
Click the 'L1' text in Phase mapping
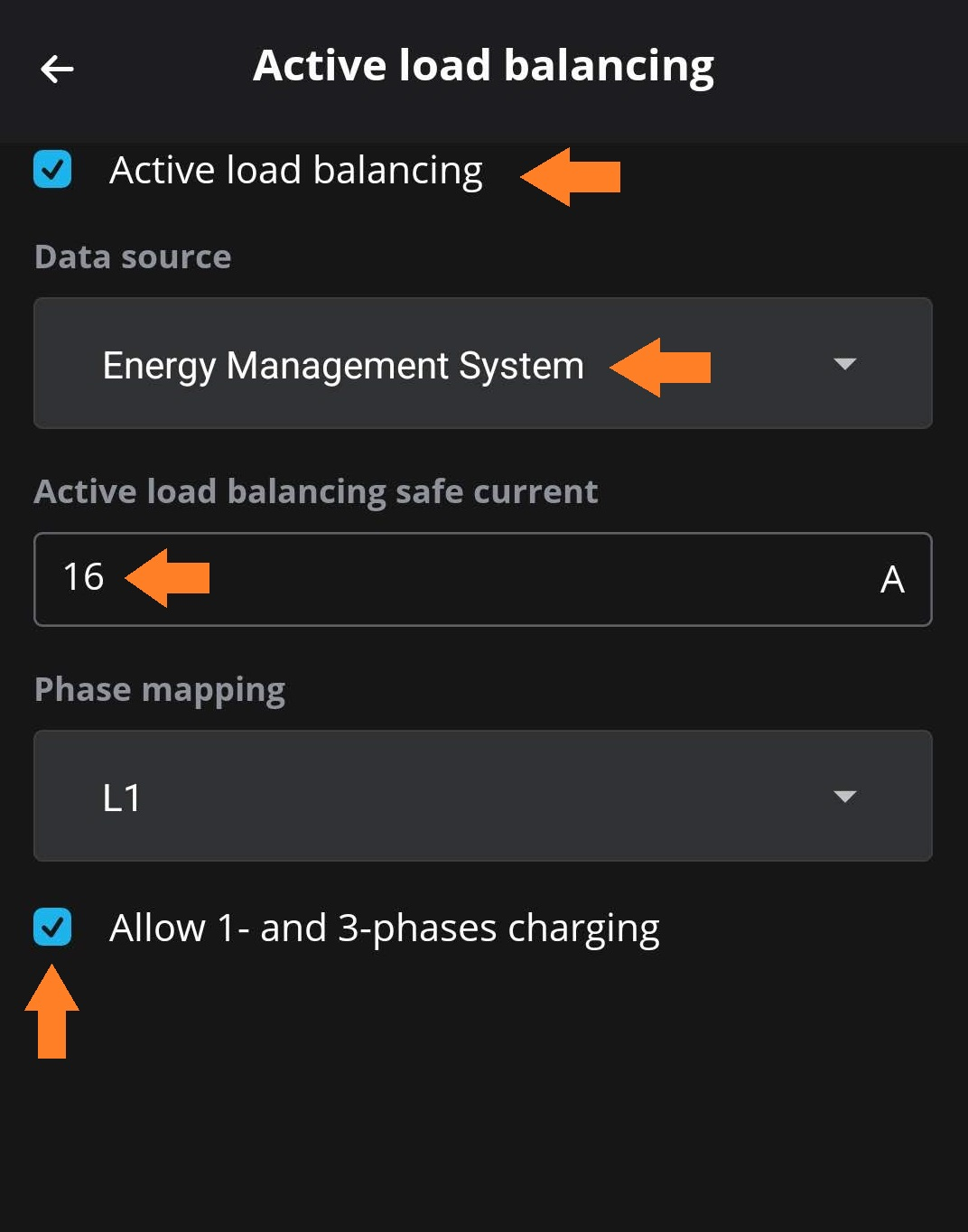pyautogui.click(x=122, y=798)
